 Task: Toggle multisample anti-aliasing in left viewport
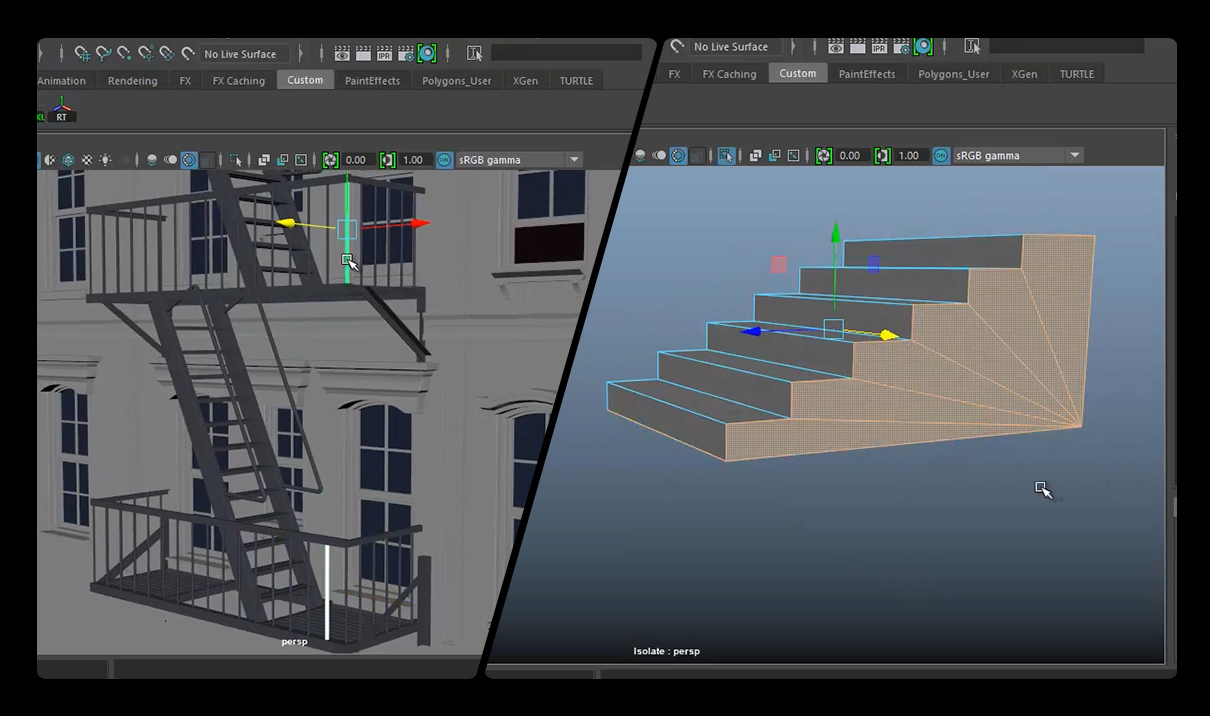(188, 160)
